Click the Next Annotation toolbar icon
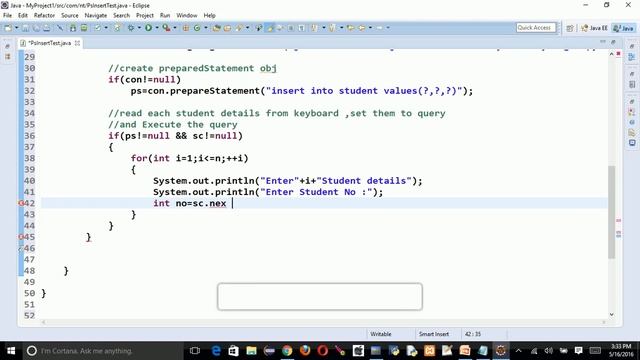 tap(314, 28)
